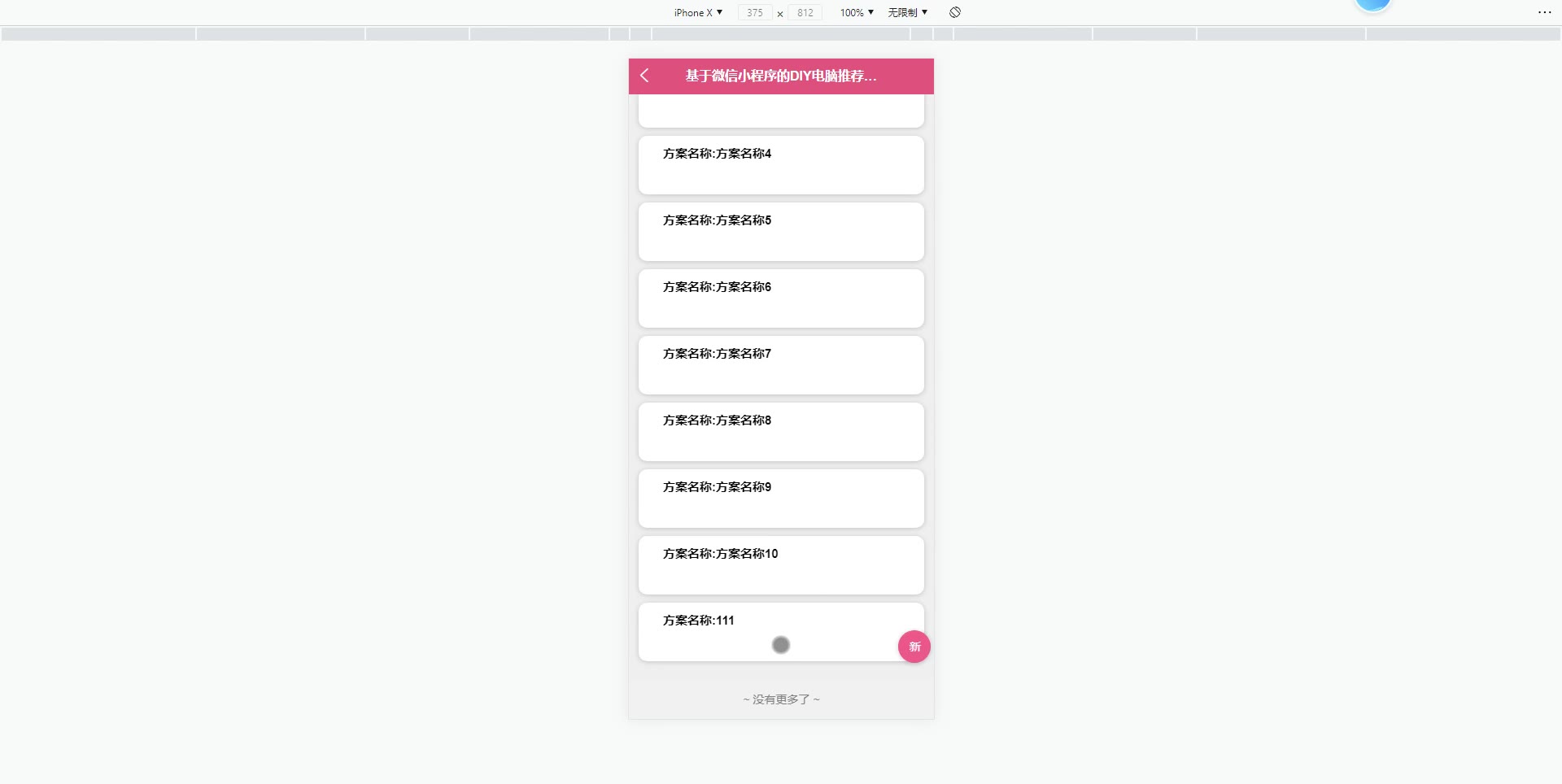Screen dimensions: 1562x784
Task: Click the height field showing 812
Action: point(805,12)
